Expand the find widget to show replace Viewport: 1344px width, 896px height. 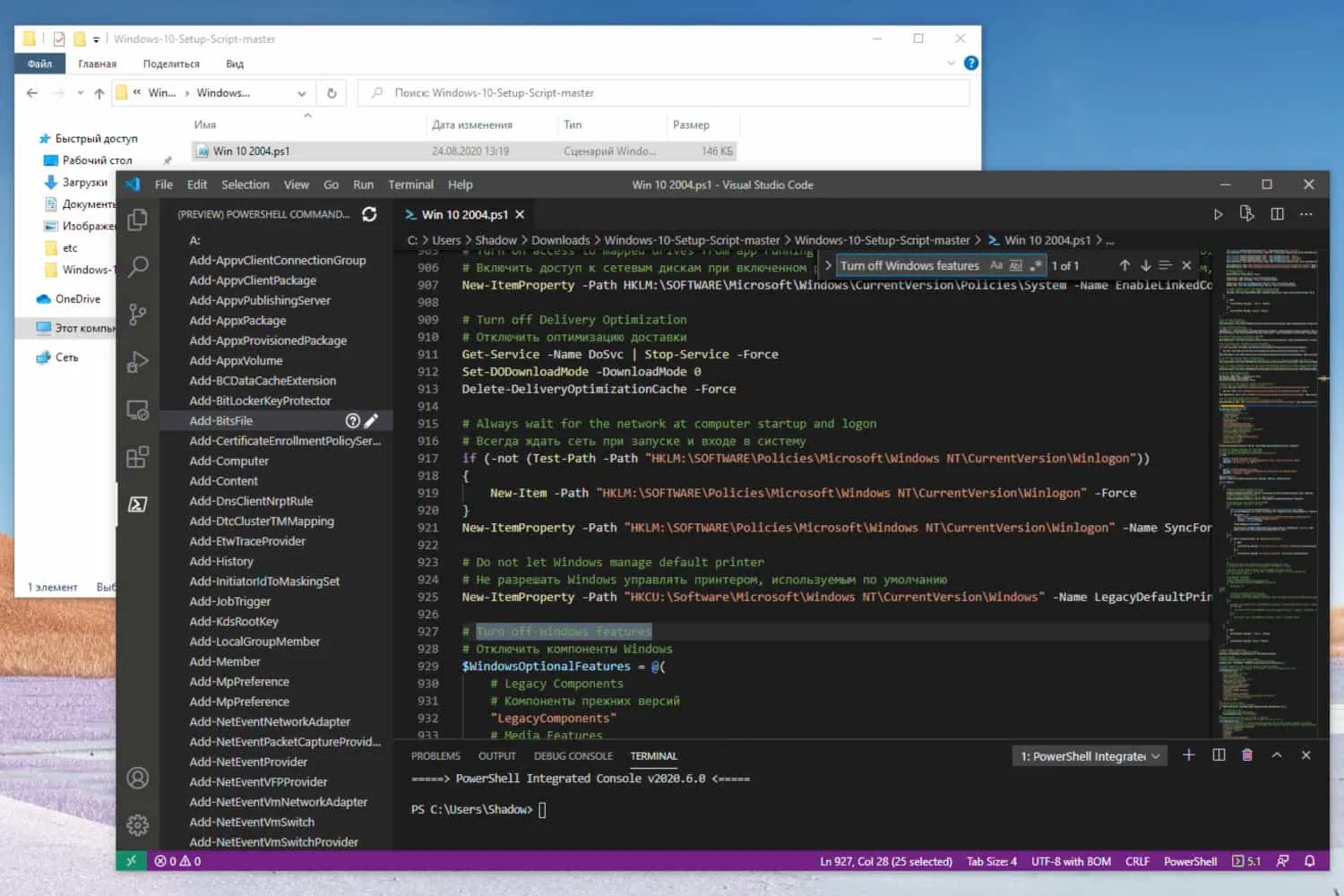coord(829,264)
